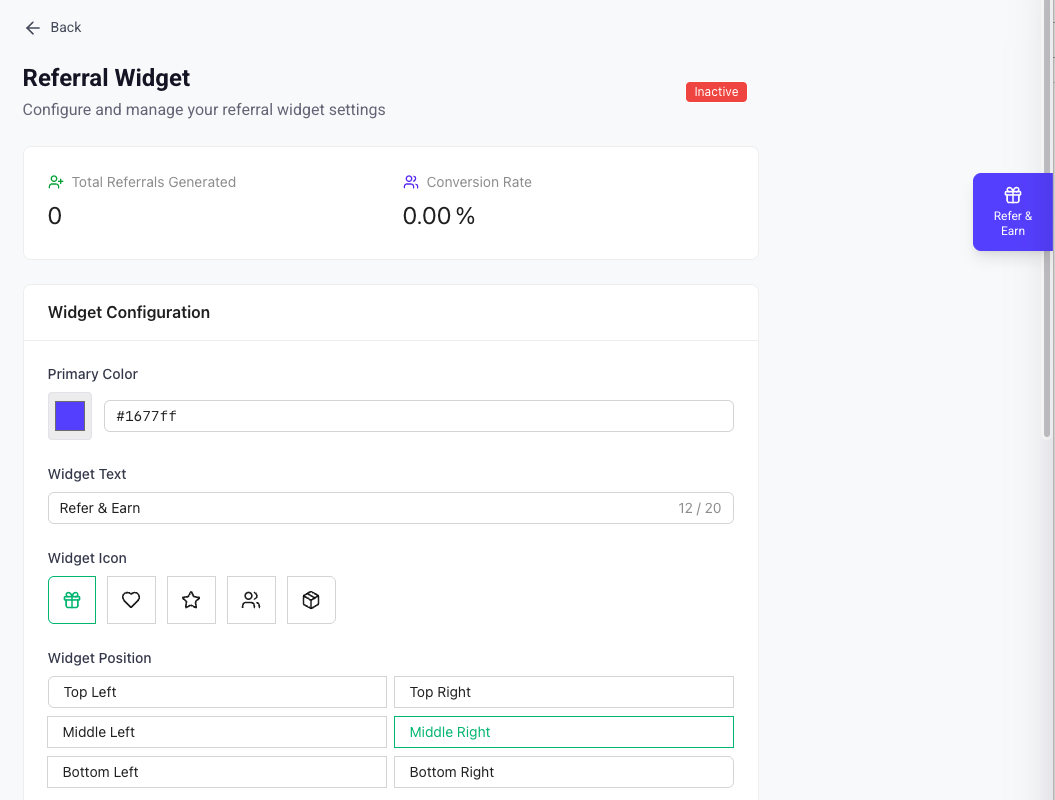Set widget position to Top Left
This screenshot has width=1055, height=800.
click(x=217, y=692)
